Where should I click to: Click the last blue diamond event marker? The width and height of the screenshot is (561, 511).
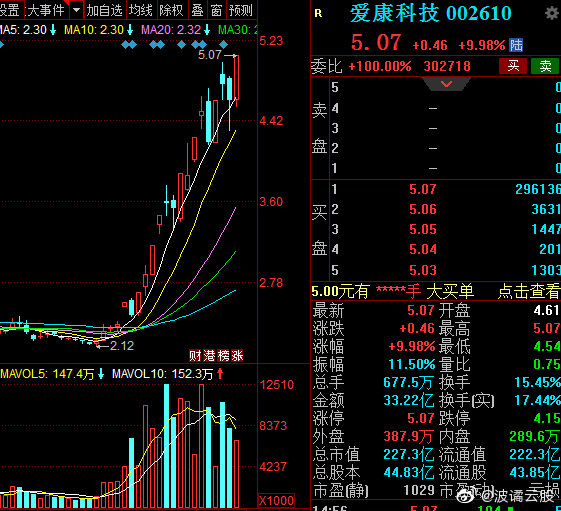(x=223, y=45)
